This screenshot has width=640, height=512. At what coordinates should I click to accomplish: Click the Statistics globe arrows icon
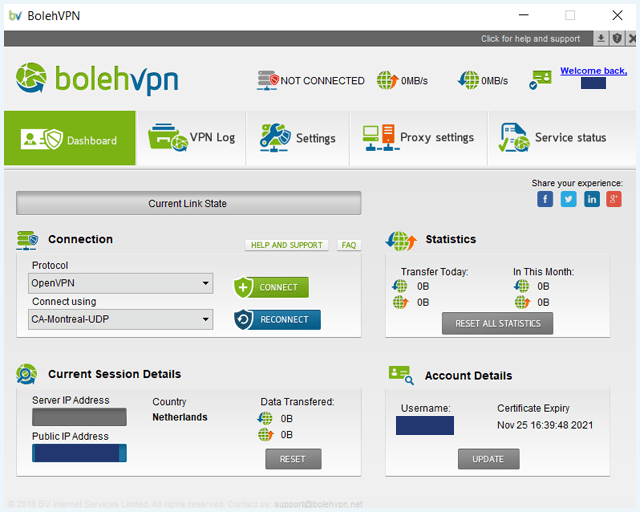pyautogui.click(x=401, y=240)
